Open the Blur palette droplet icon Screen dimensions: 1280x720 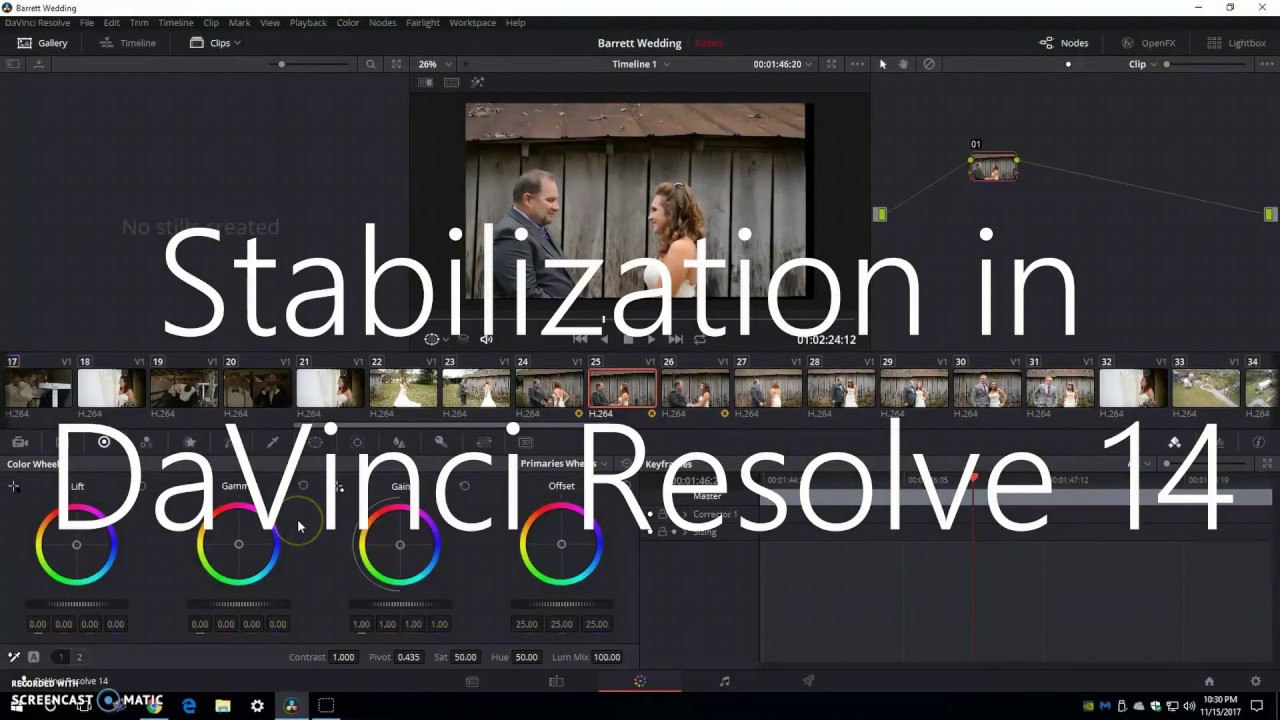399,442
